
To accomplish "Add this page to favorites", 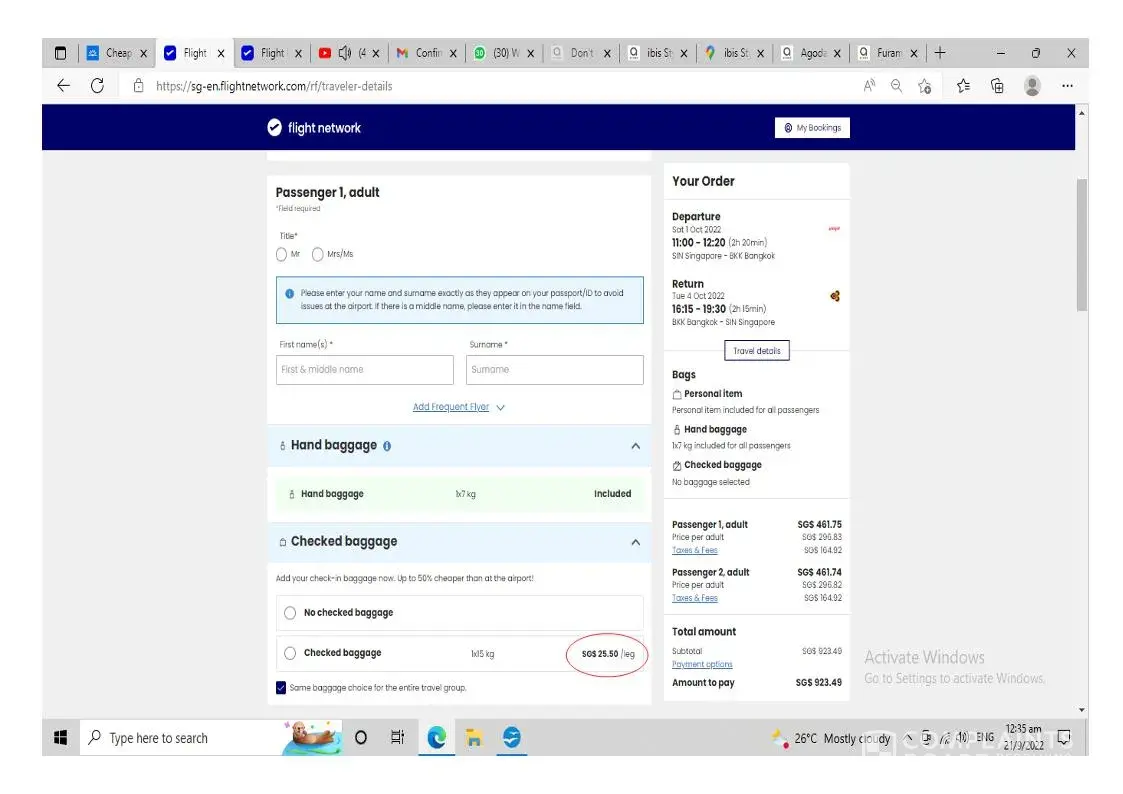I will [924, 86].
